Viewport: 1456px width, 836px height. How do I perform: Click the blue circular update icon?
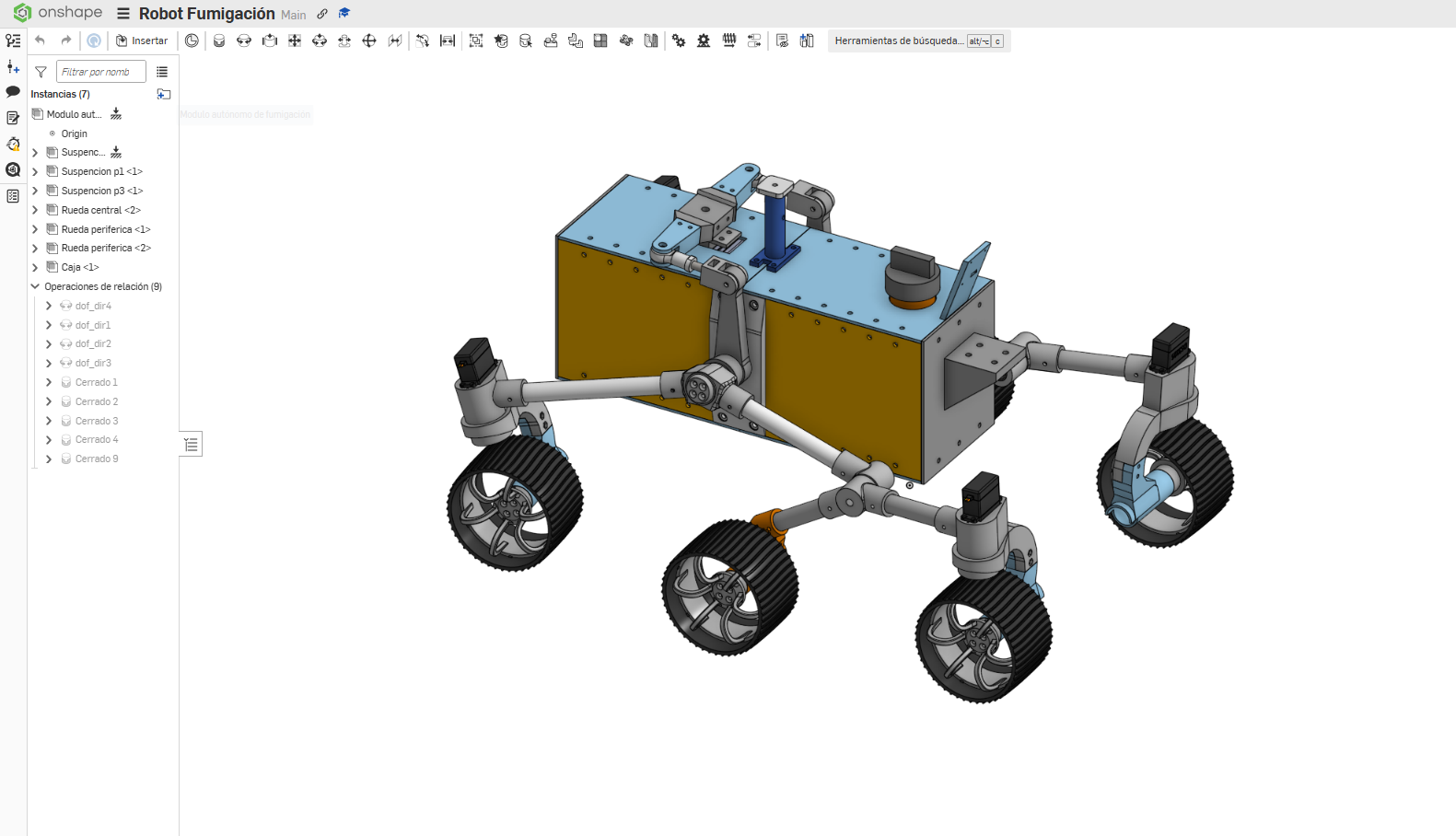pos(93,41)
